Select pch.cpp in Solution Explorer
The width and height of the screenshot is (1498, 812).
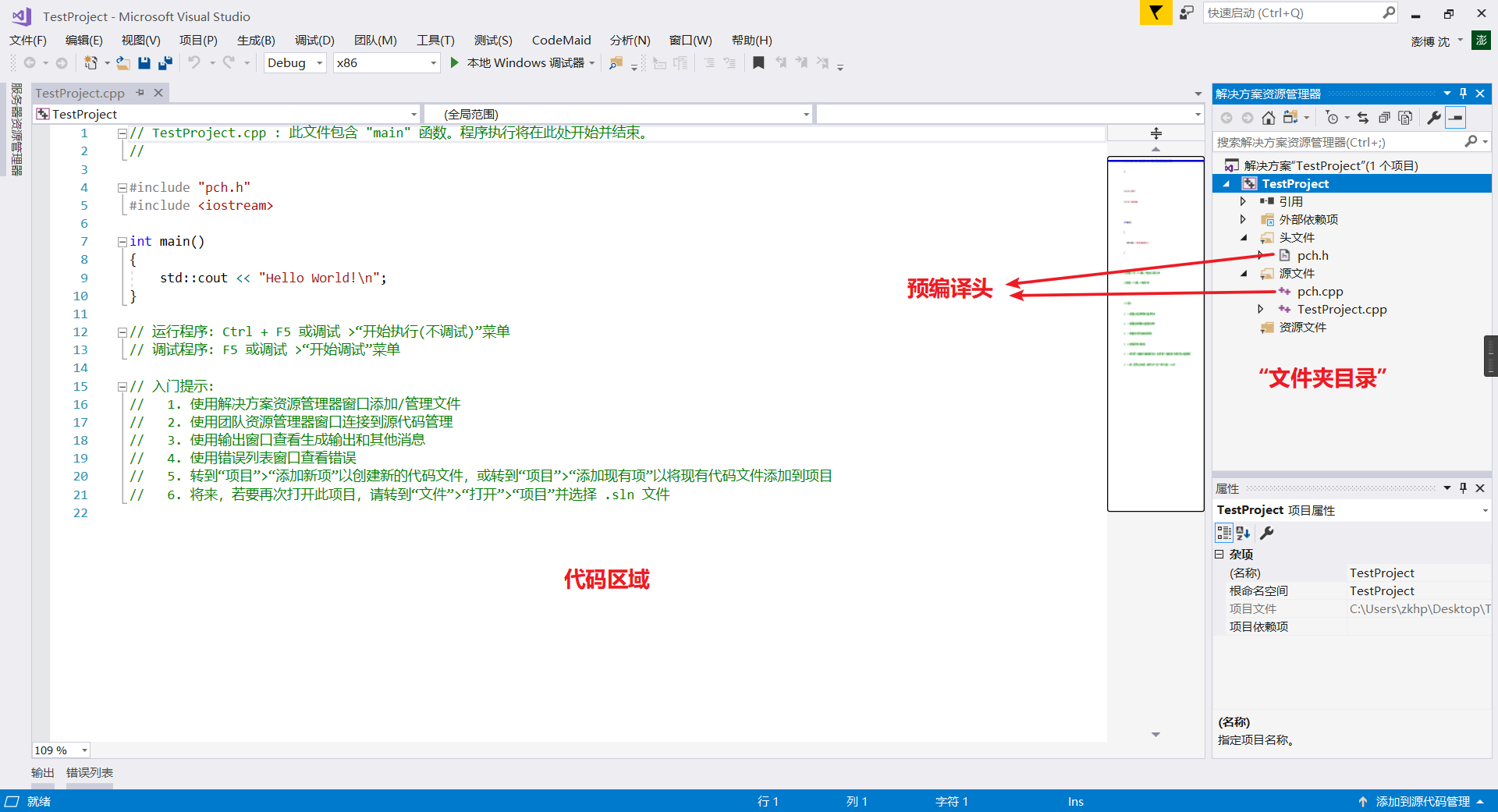[x=1319, y=291]
